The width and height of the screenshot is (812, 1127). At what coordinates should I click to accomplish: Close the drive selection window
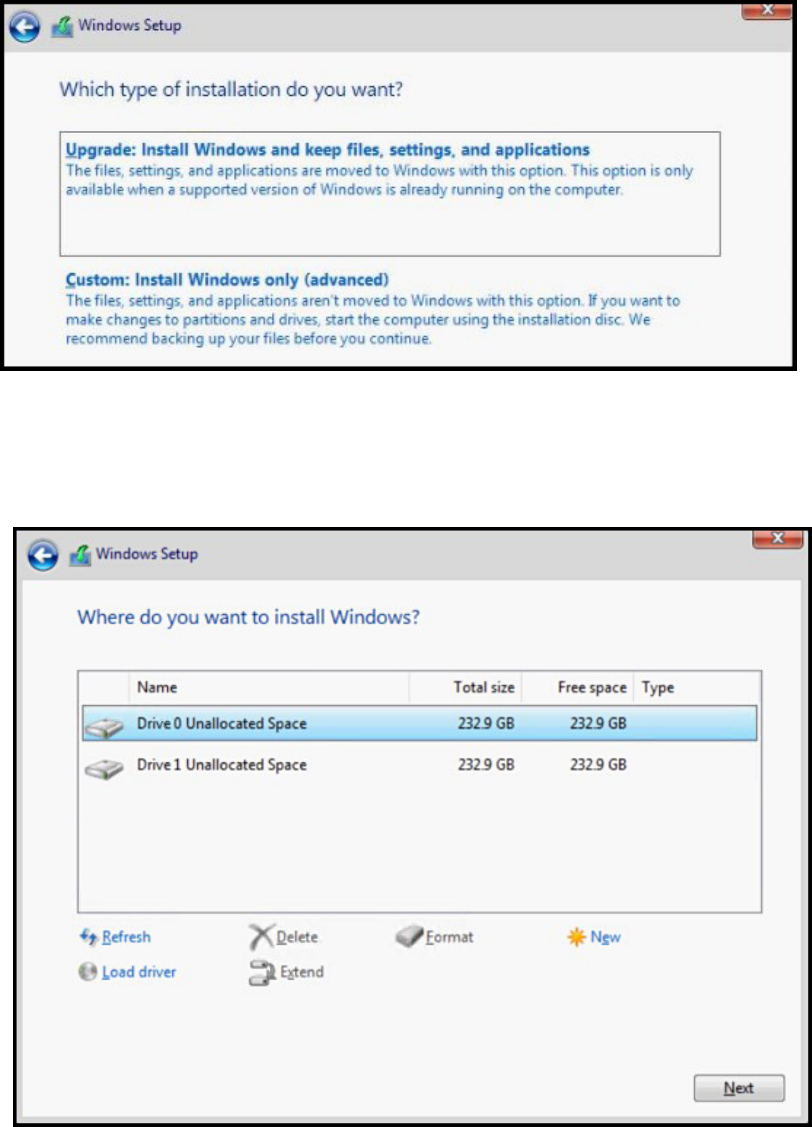778,538
